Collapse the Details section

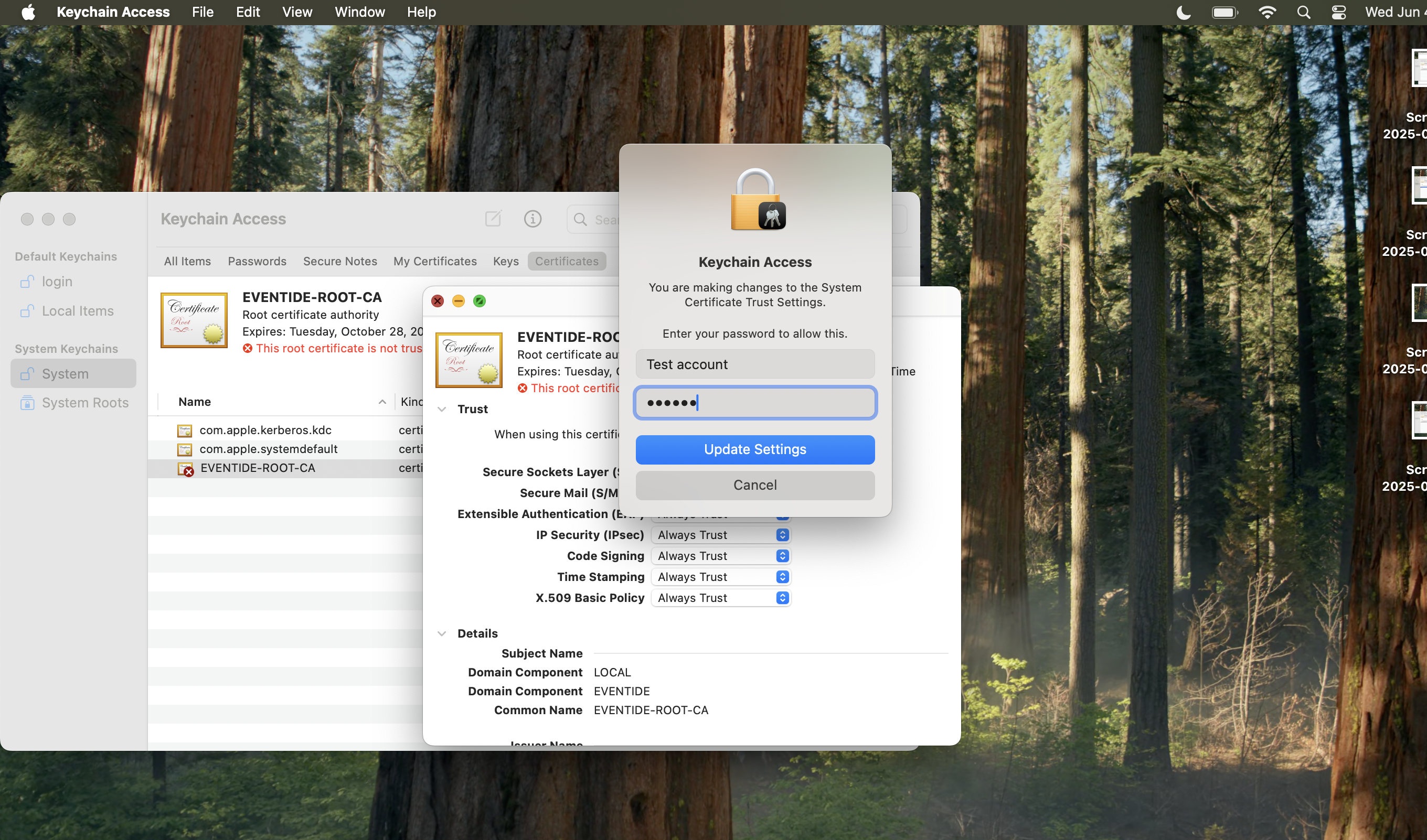pyautogui.click(x=442, y=633)
